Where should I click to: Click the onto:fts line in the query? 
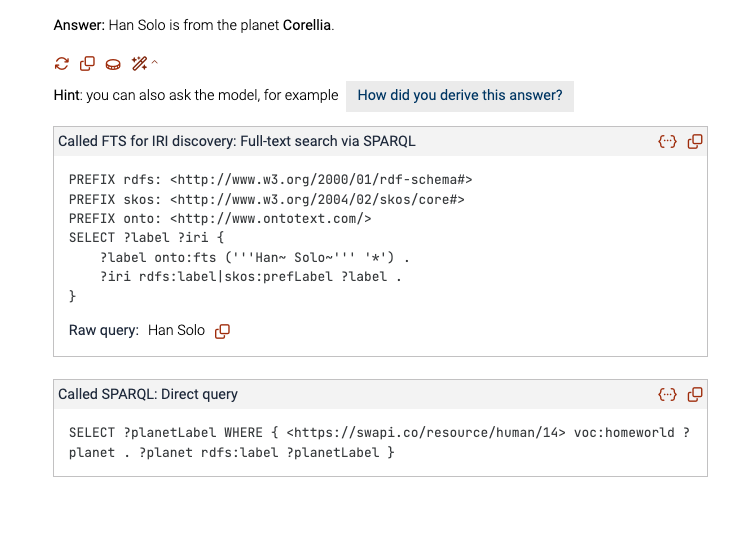[255, 258]
